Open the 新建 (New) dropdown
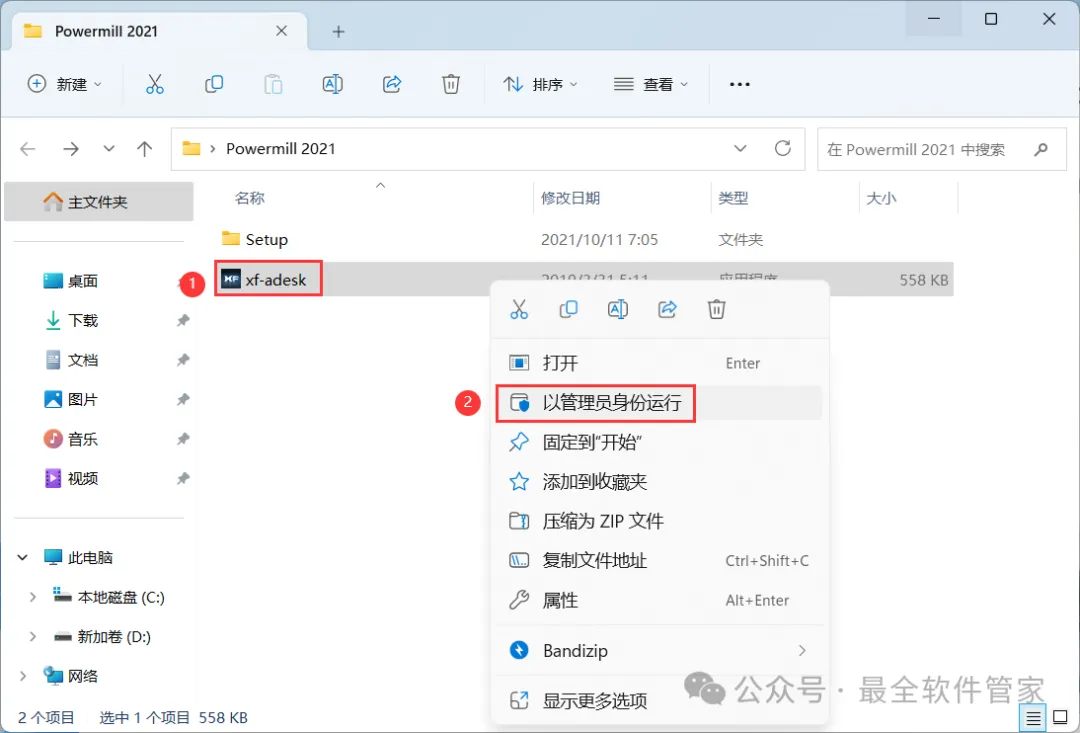Screen dimensions: 1080x733 (64, 84)
